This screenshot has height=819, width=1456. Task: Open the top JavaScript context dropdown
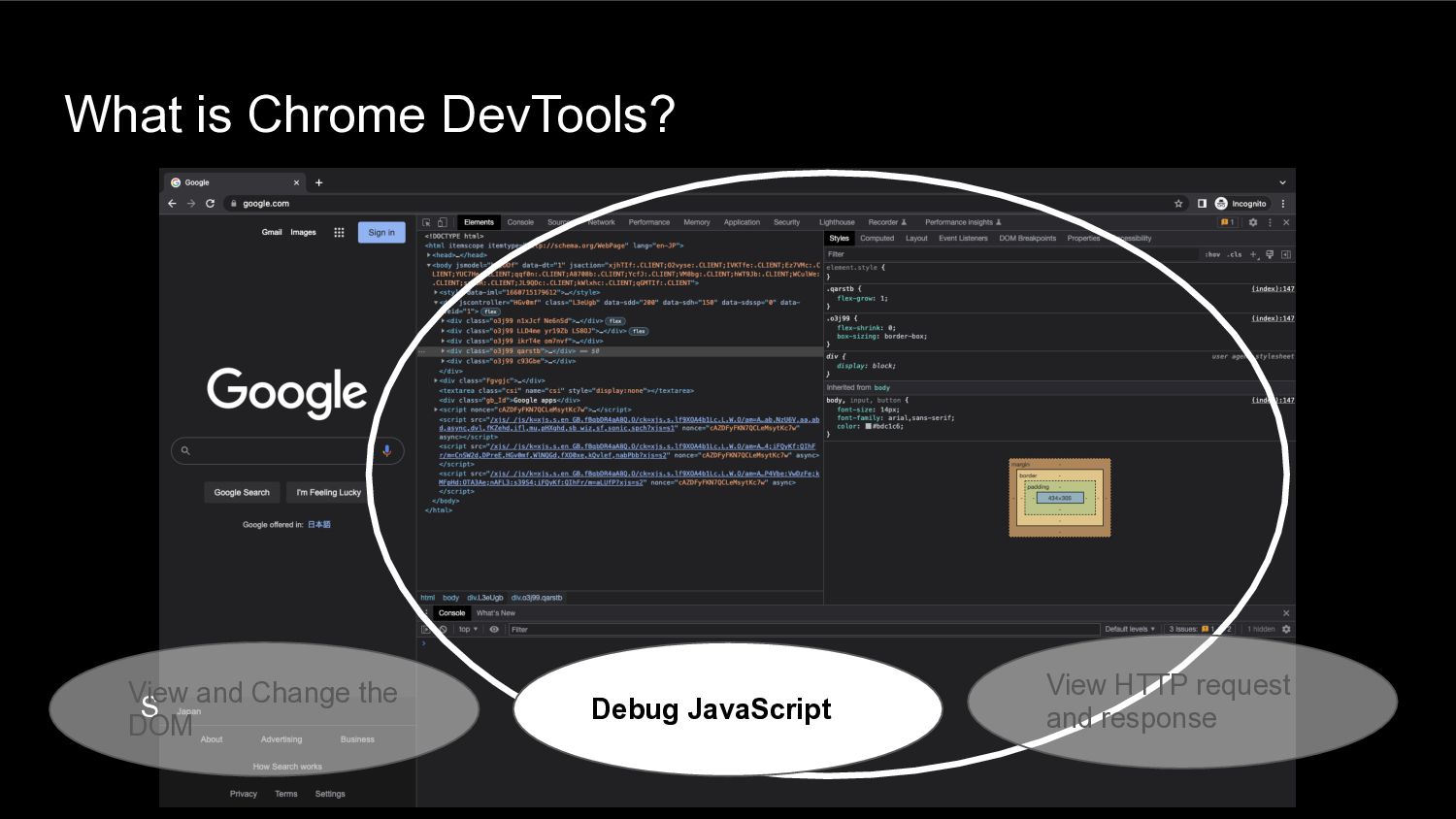[x=468, y=629]
